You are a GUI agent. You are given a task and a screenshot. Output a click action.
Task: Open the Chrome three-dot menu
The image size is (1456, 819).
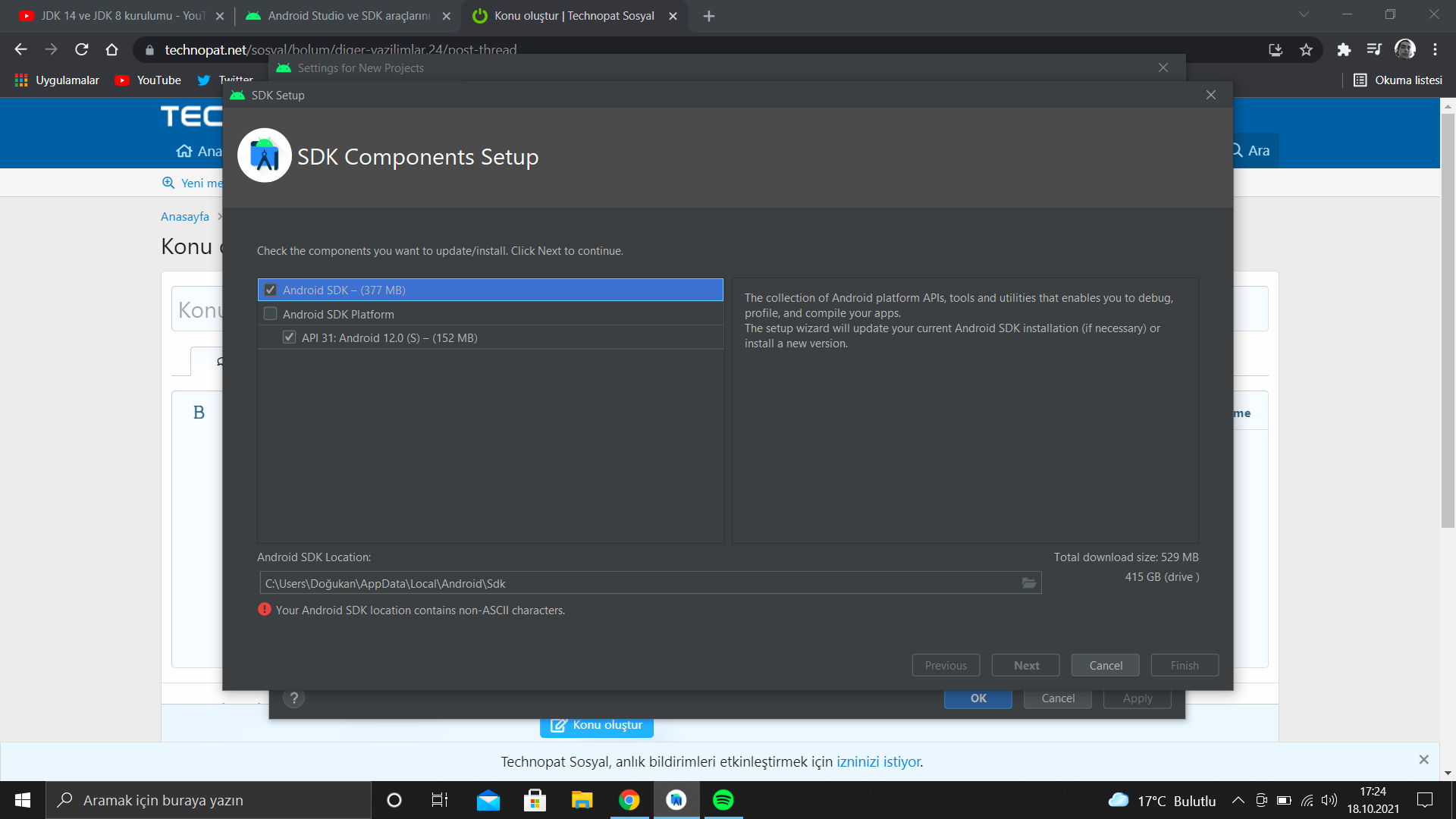coord(1435,50)
